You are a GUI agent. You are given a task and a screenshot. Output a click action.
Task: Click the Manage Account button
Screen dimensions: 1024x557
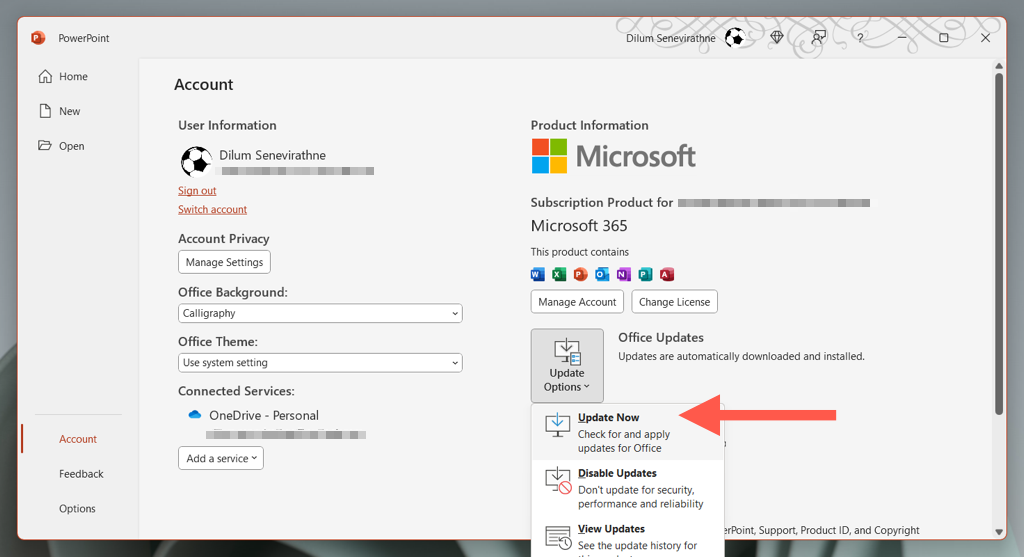point(577,302)
